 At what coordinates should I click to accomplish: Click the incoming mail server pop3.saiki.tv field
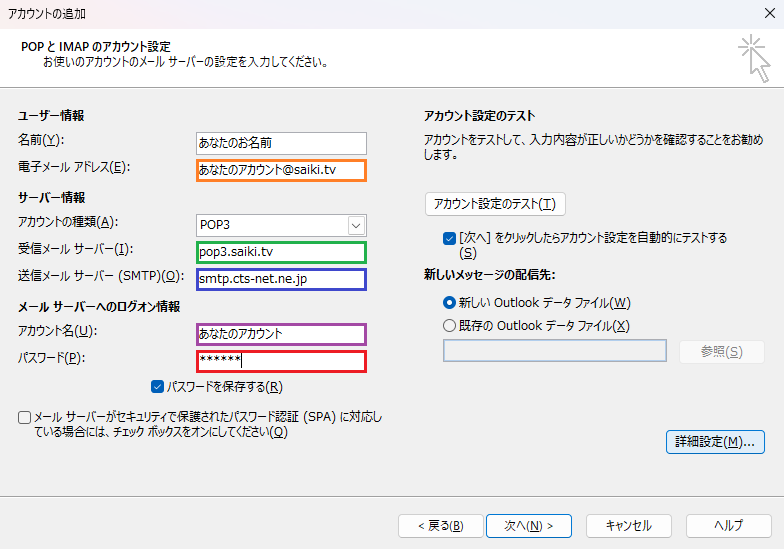tap(282, 252)
